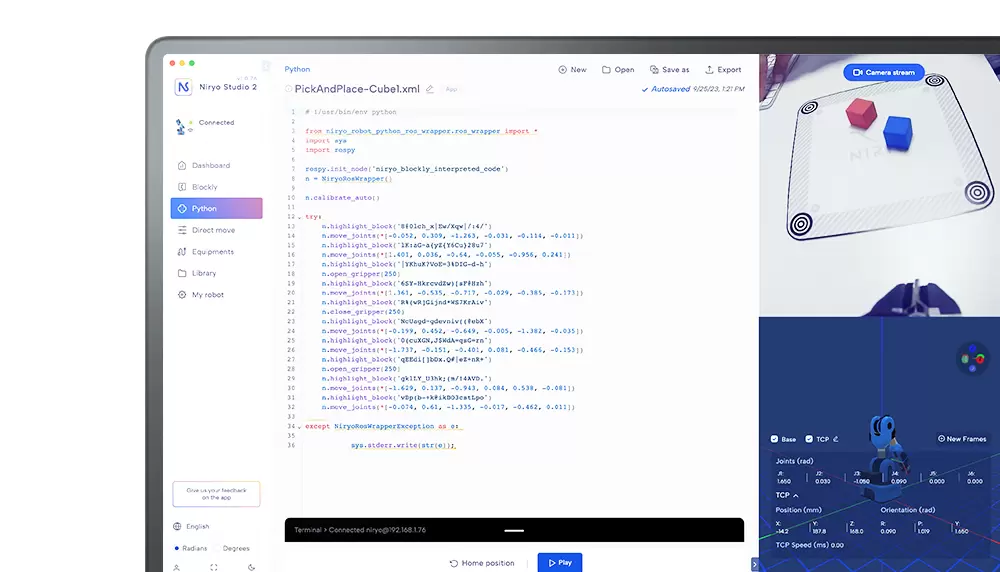Open the Dashboard page

coord(210,165)
